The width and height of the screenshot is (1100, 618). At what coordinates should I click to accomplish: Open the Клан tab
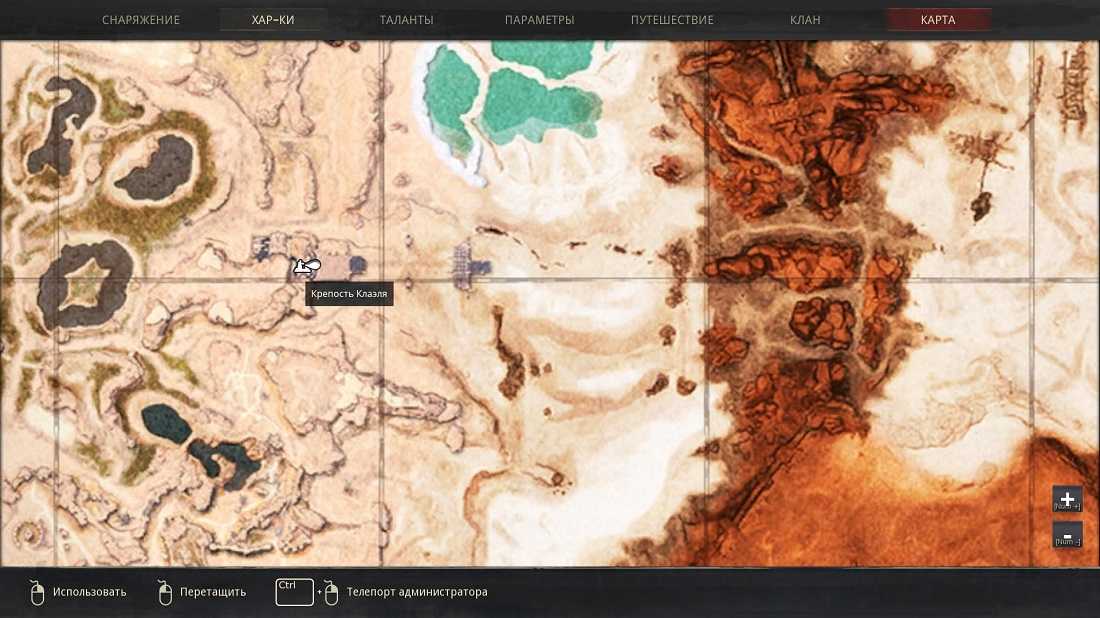(805, 20)
